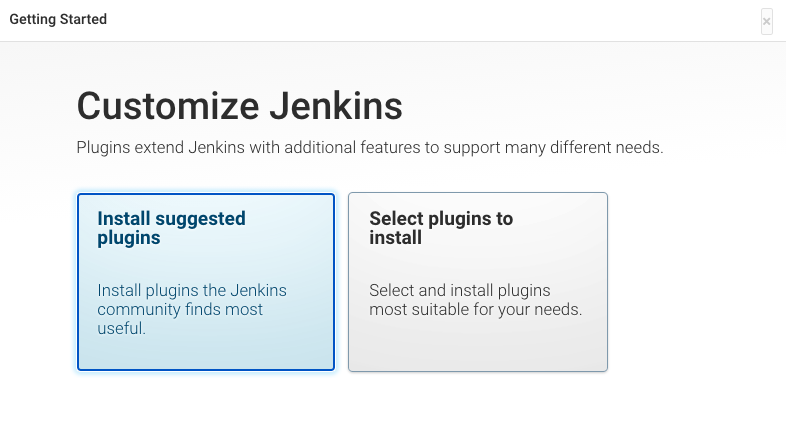Click "most suitable for your needs." text line
This screenshot has height=441, width=786.
click(x=475, y=310)
